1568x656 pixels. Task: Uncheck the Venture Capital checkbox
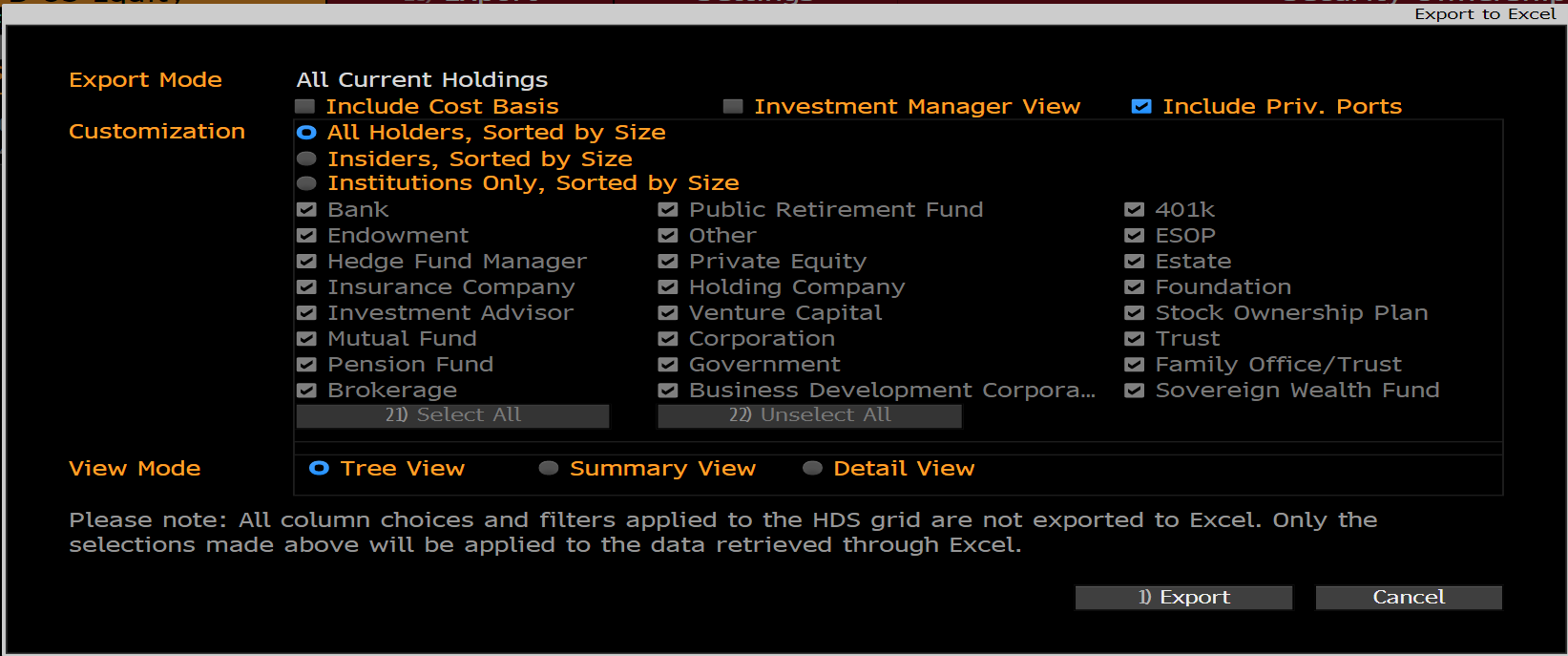668,313
